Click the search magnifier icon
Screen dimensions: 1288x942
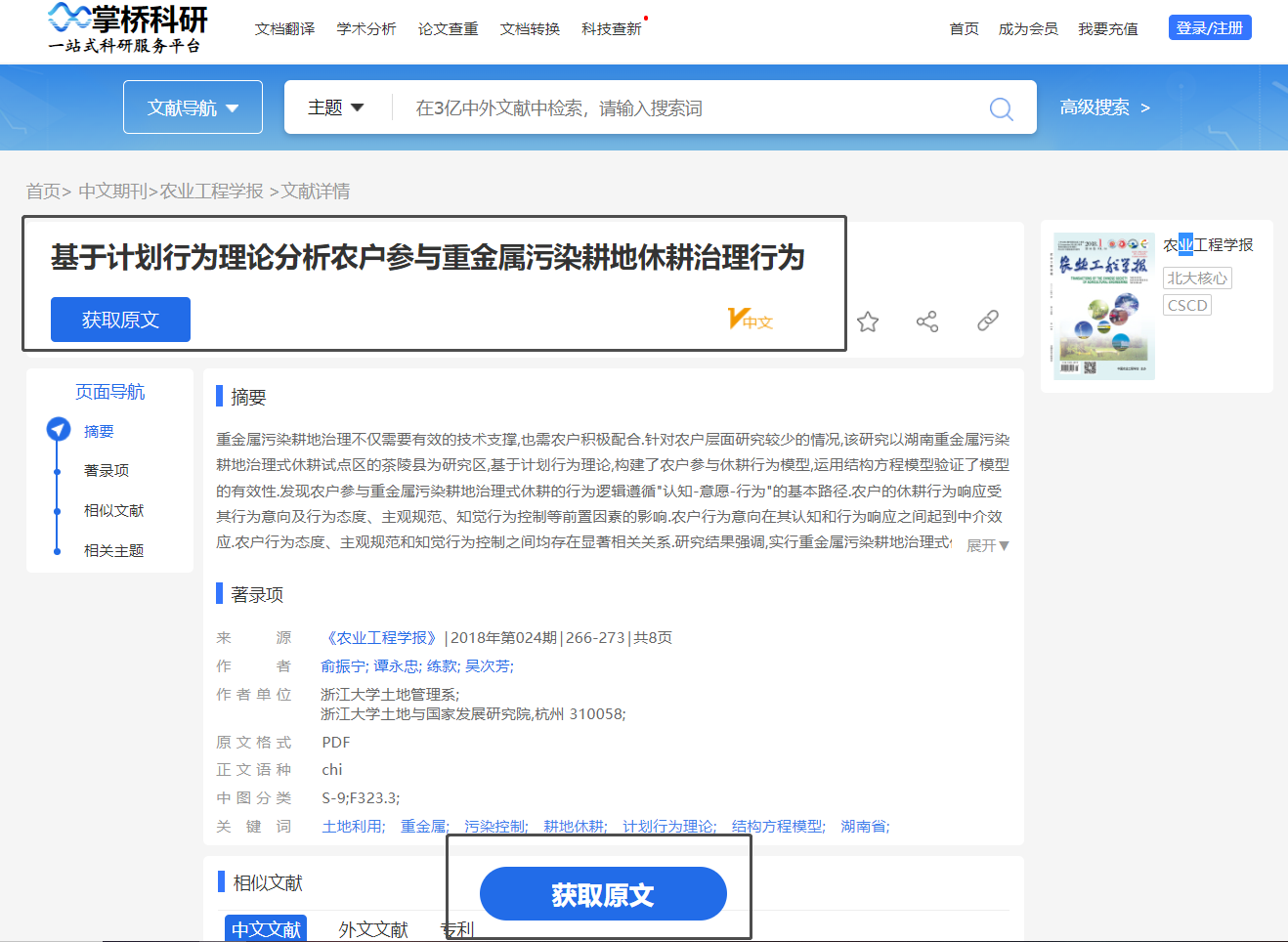(1001, 108)
